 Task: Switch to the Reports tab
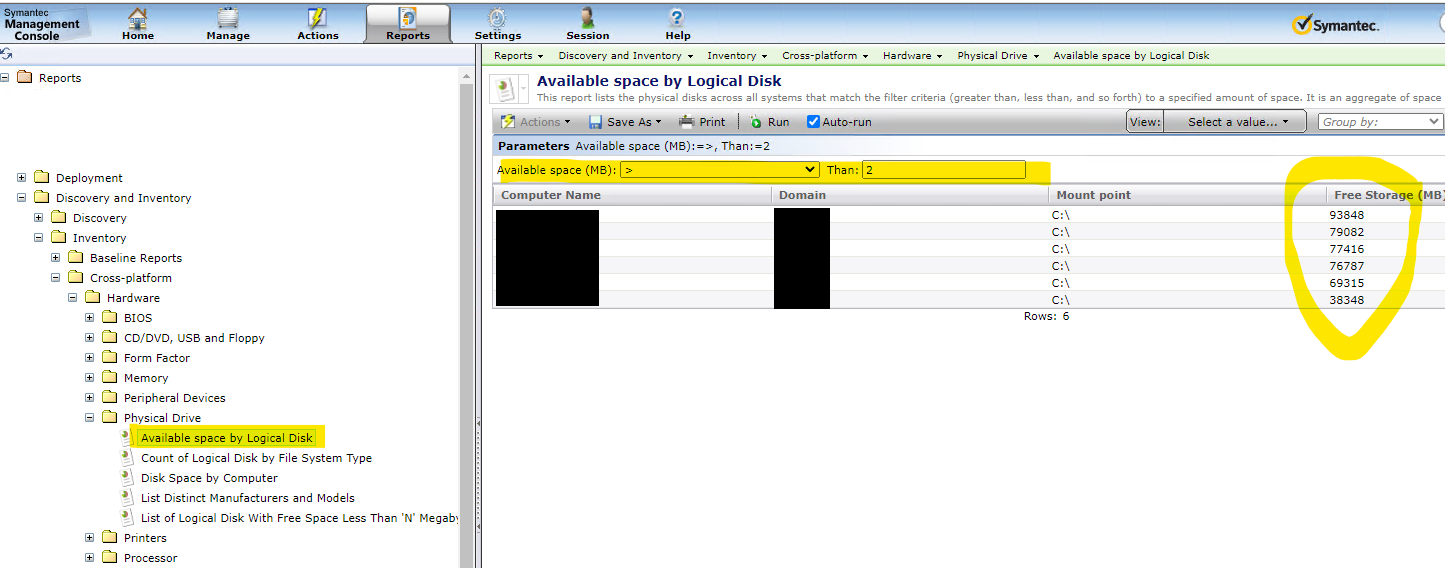408,24
